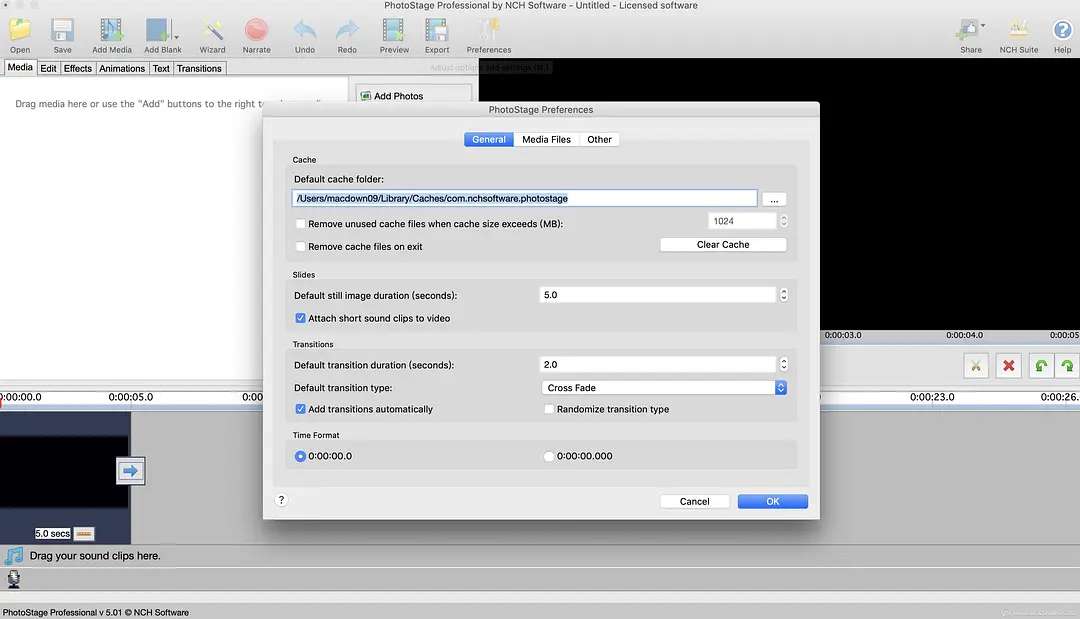1080x619 pixels.
Task: Open a project with the Open icon
Action: (20, 35)
